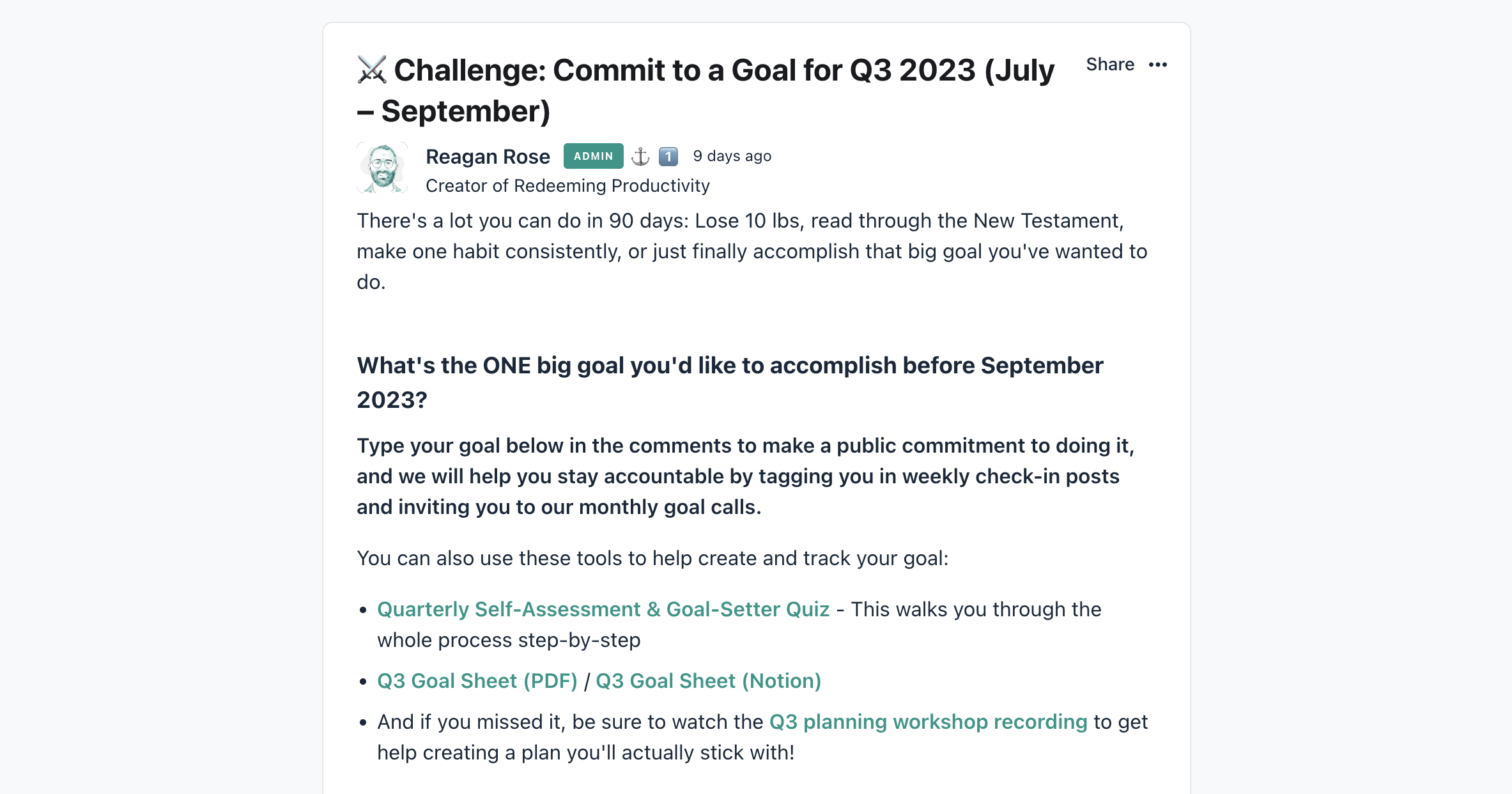Open Reagan Rose's avatar picture
Screen dimensions: 1512x794
382,167
